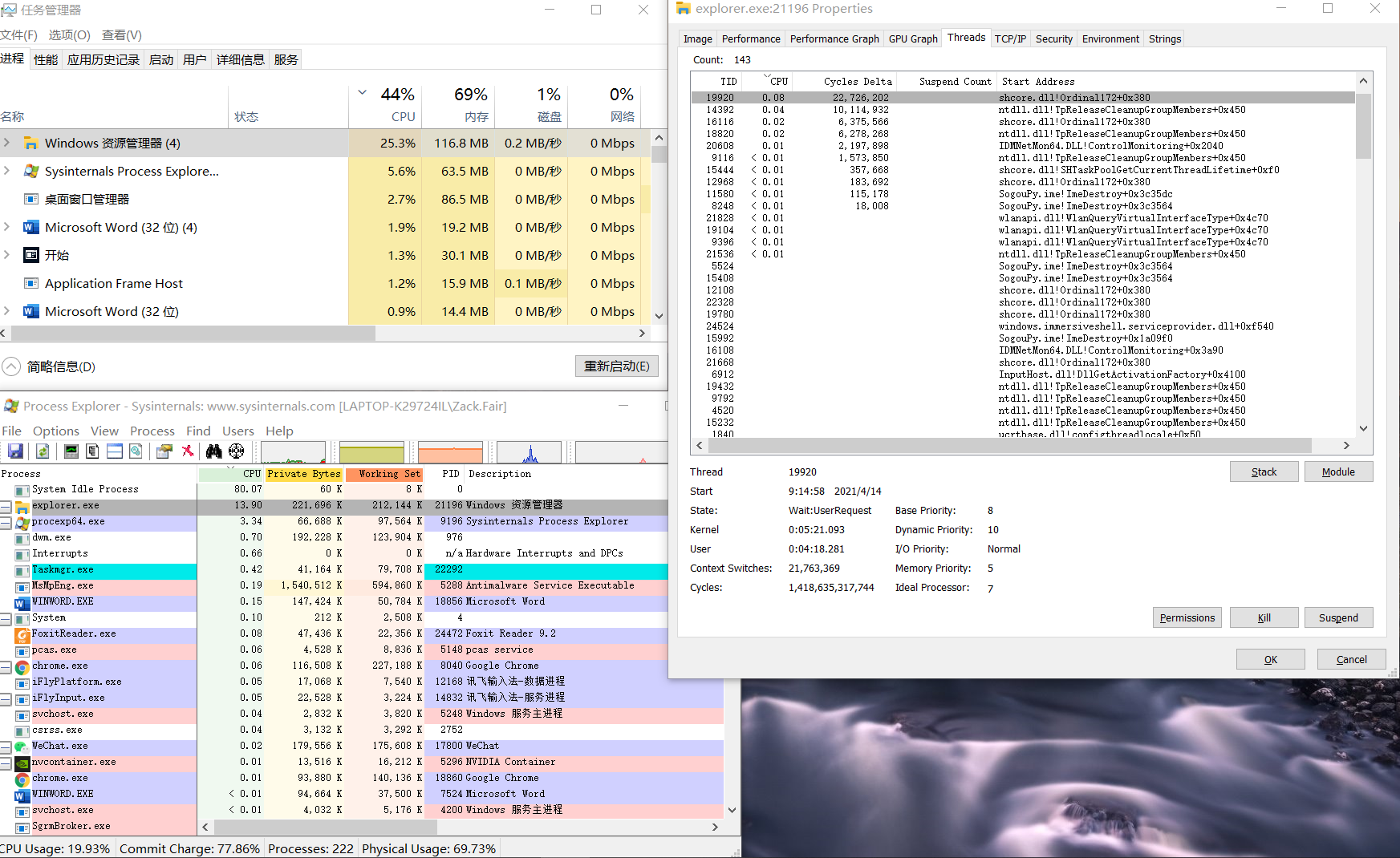The image size is (1400, 858).
Task: Expand Sysinternals Process Explorer row in Task Manager
Action: 6,171
